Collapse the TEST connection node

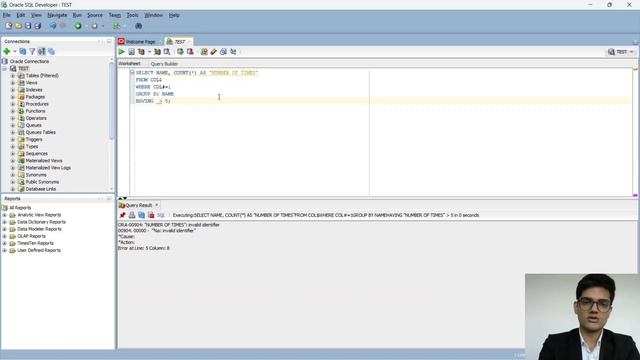tap(5, 69)
